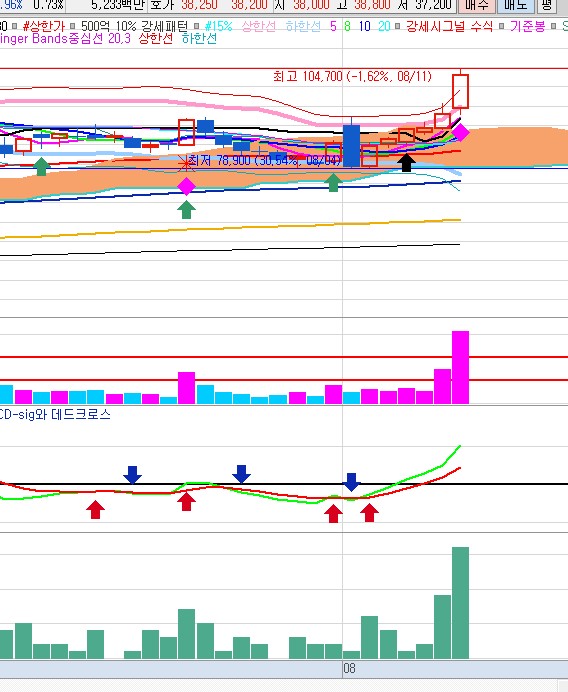Click the 37,200 low price value
Image resolution: width=568 pixels, height=692 pixels.
click(433, 5)
